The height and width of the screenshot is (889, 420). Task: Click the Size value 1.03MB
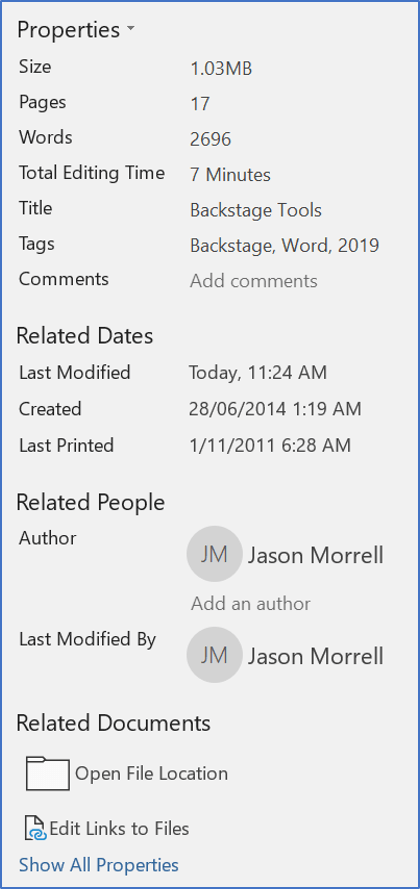point(221,69)
